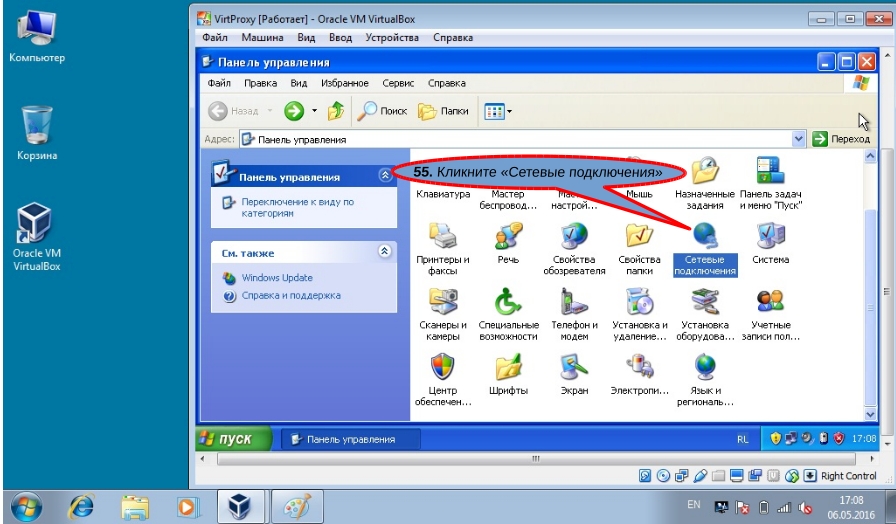This screenshot has height=524, width=896.
Task: Open Компьютер desktop icon
Action: (37, 36)
